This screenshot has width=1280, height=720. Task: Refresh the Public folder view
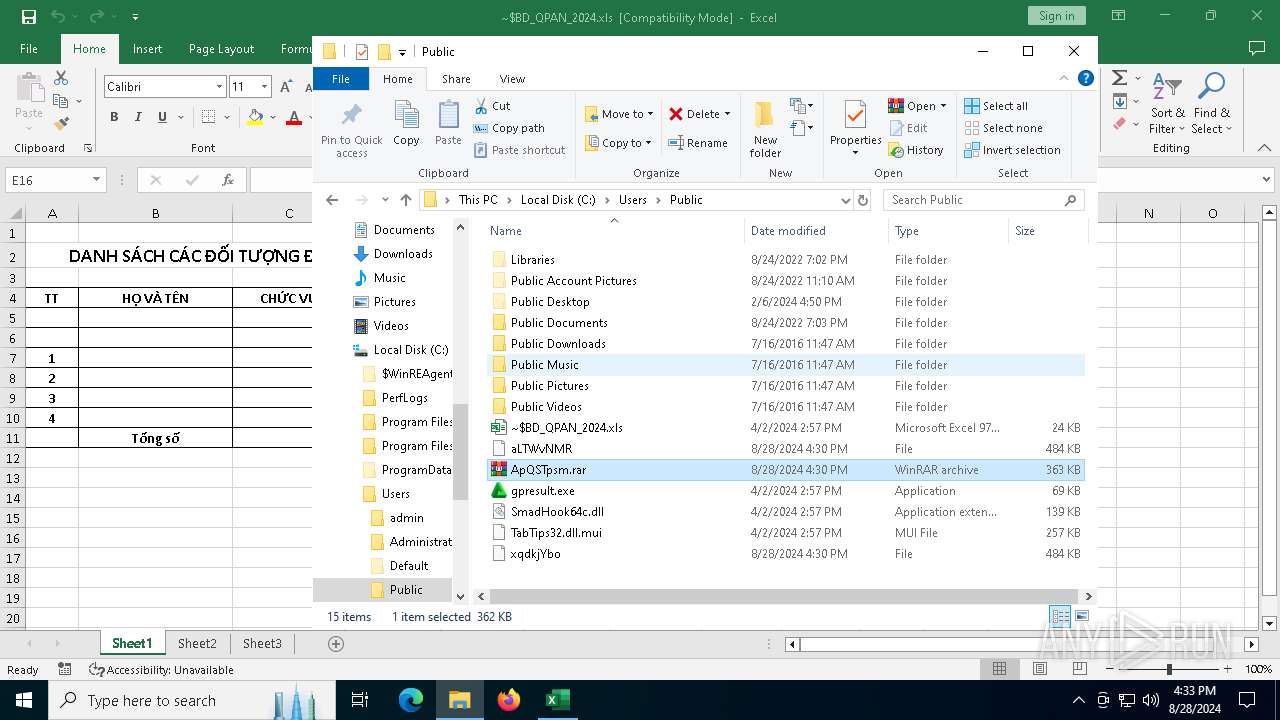[863, 200]
